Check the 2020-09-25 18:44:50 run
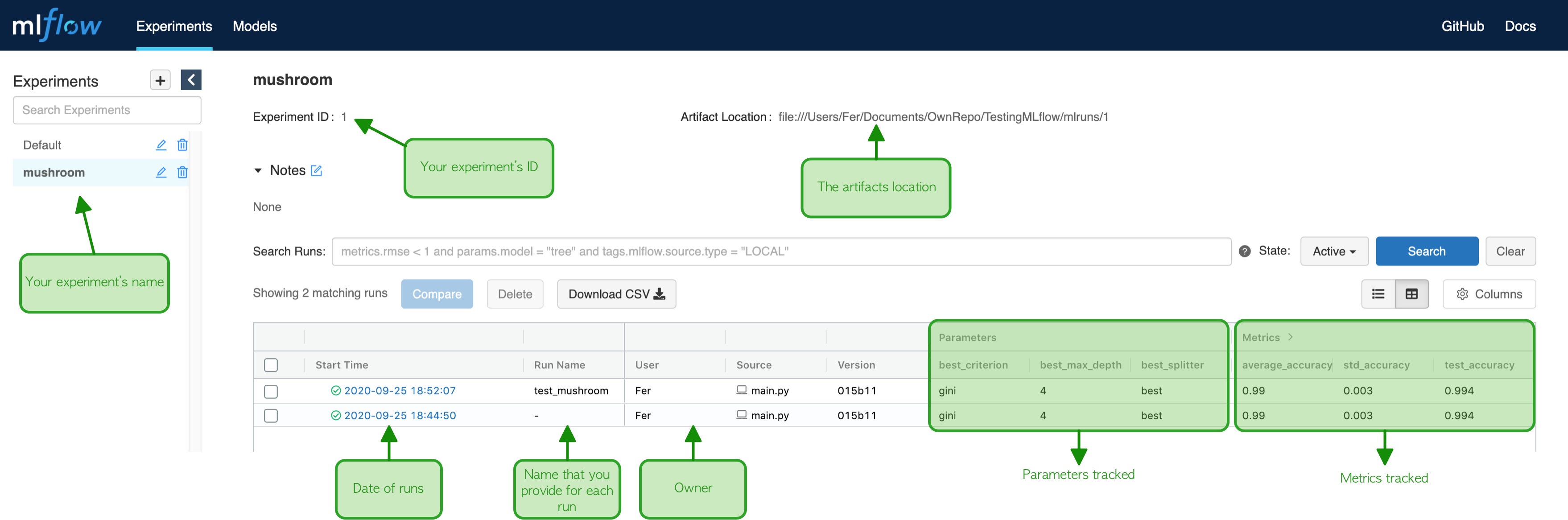Screen dimensions: 1568x520 271,415
